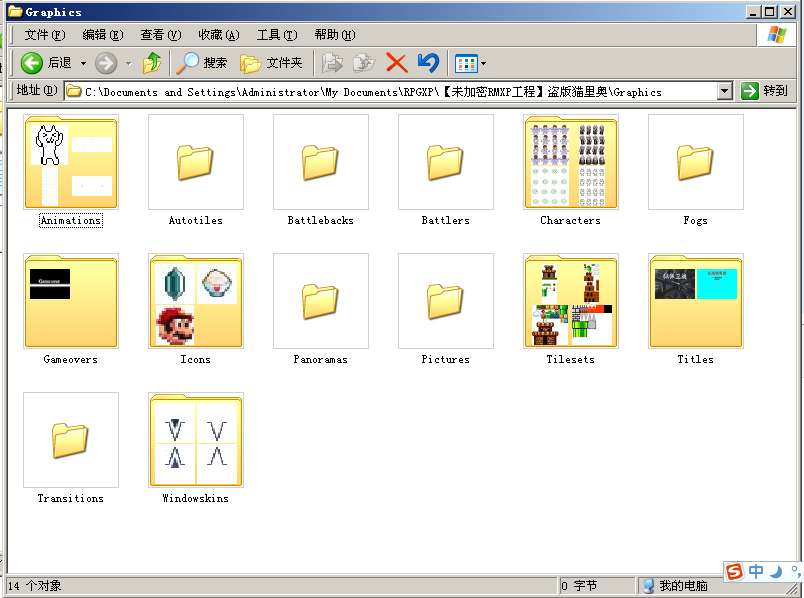Open the Edit (编辑) menu

[x=103, y=35]
